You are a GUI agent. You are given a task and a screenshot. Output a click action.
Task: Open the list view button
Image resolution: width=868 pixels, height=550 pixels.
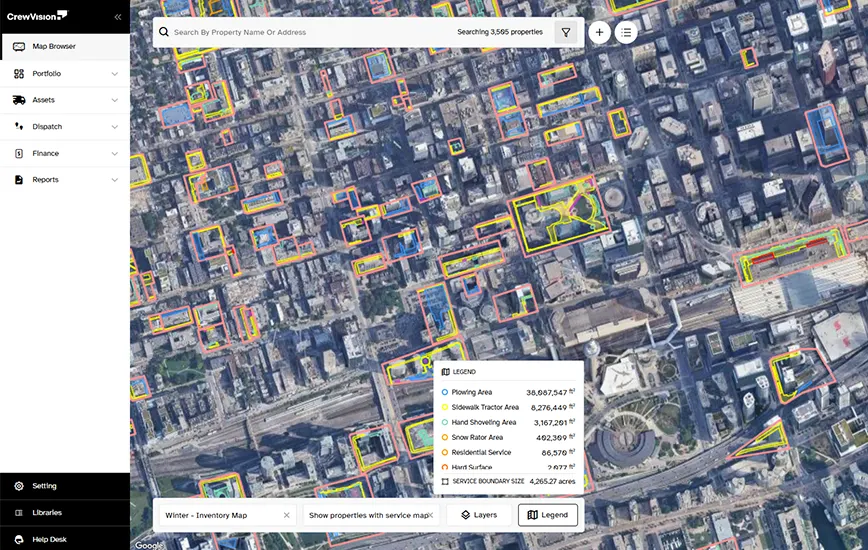pos(626,32)
